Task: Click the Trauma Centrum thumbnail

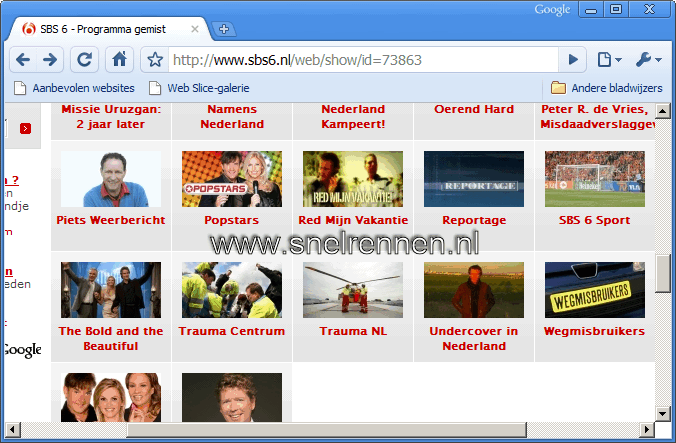Action: point(232,290)
